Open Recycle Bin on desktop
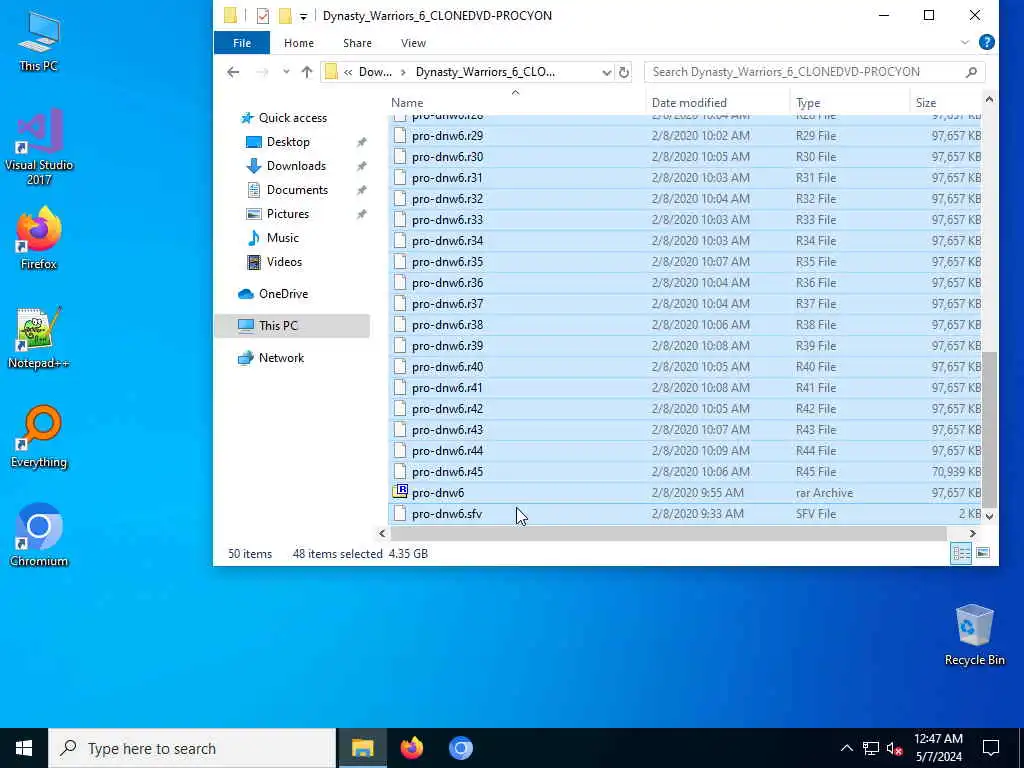Viewport: 1024px width, 768px height. tap(974, 635)
